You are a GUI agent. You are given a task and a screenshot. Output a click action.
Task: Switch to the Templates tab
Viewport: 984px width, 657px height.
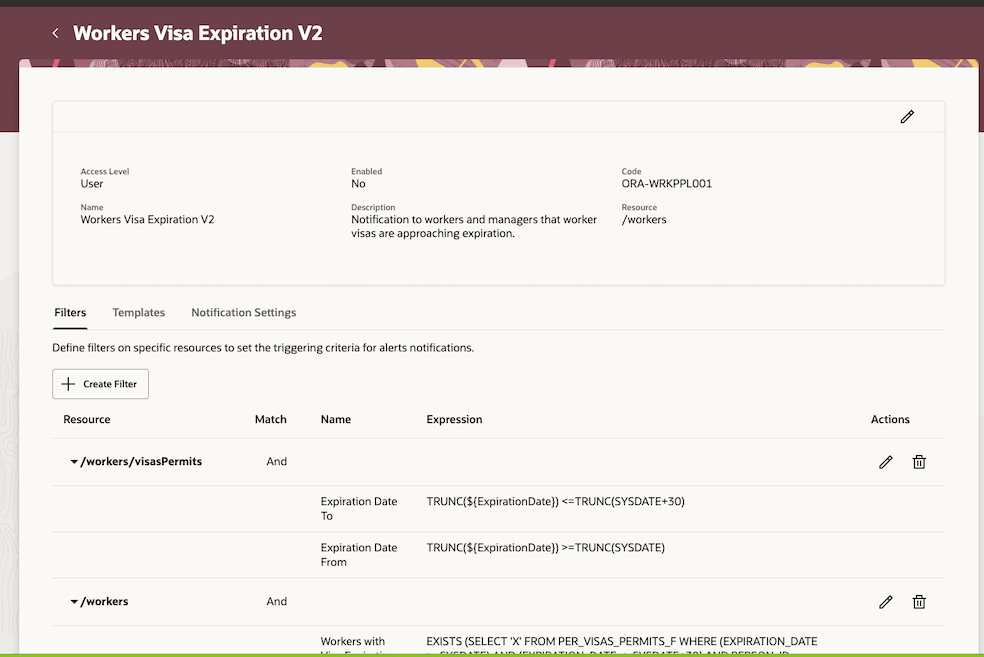(139, 312)
